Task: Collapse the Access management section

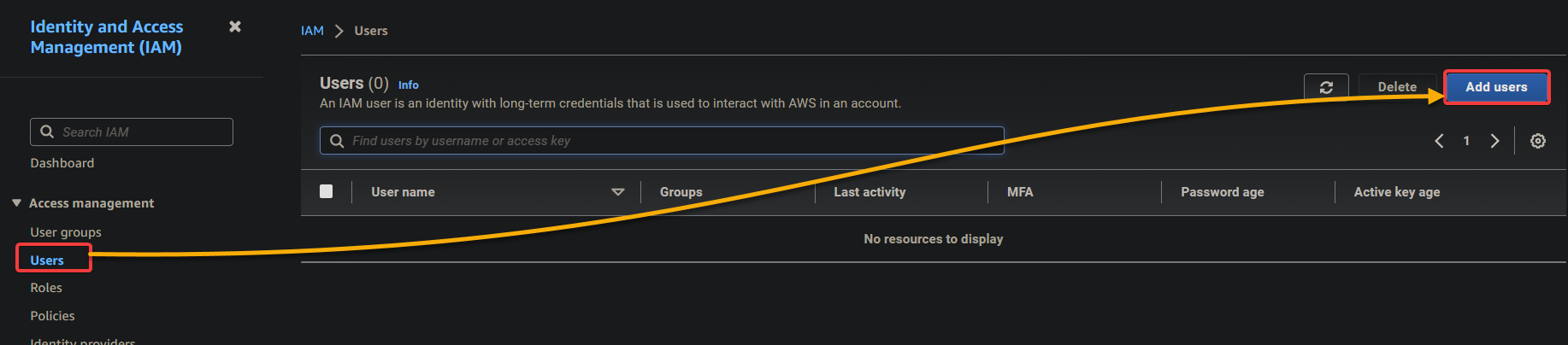Action: click(16, 202)
